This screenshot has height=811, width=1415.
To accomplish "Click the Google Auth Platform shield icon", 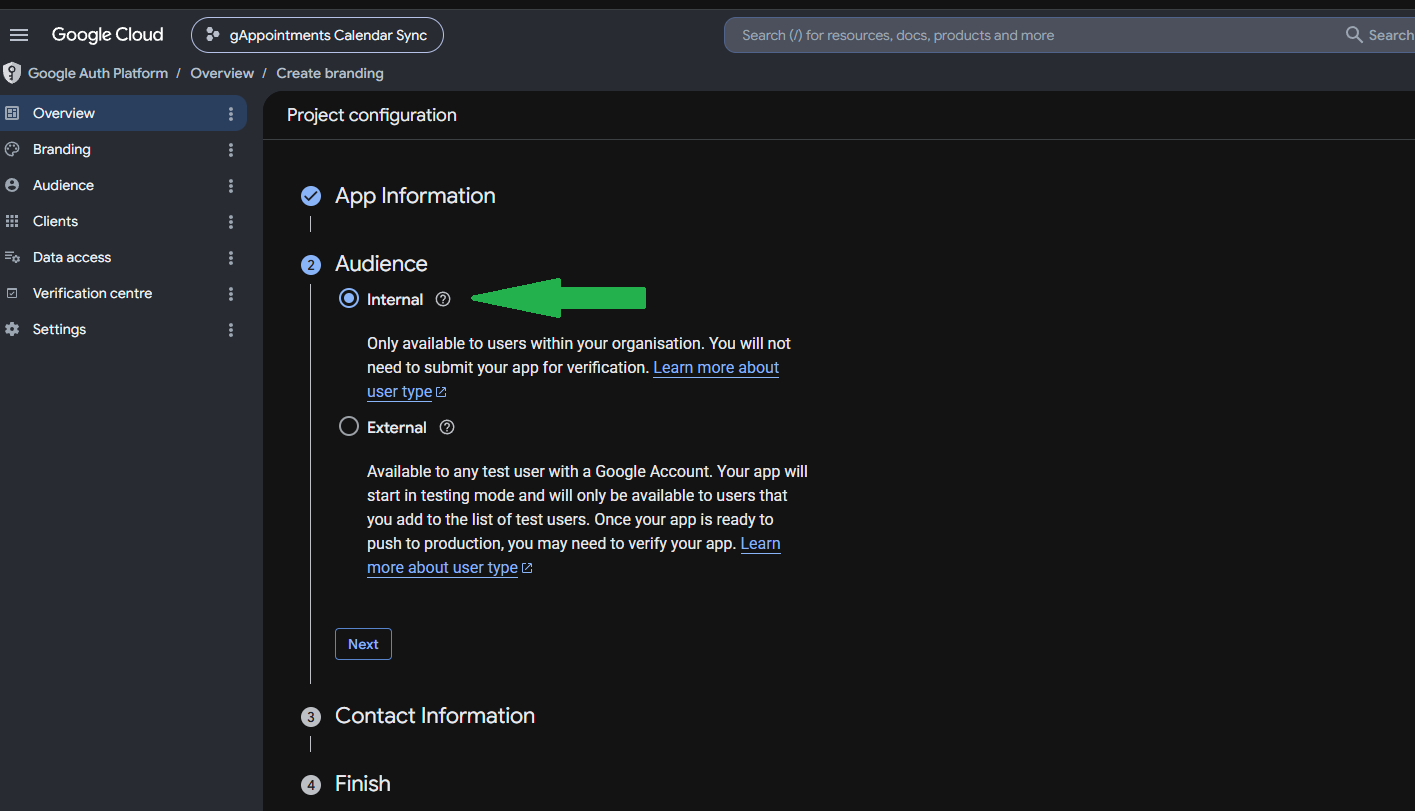I will [12, 73].
